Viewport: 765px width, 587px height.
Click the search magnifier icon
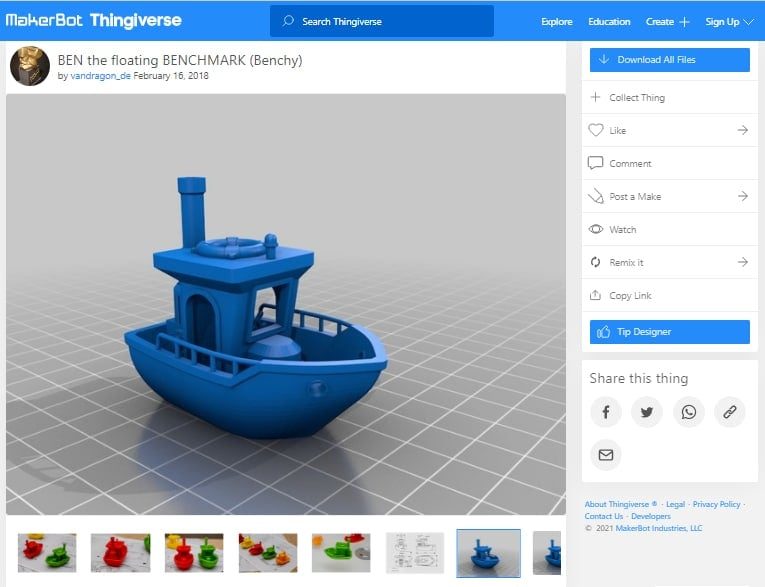(x=288, y=21)
